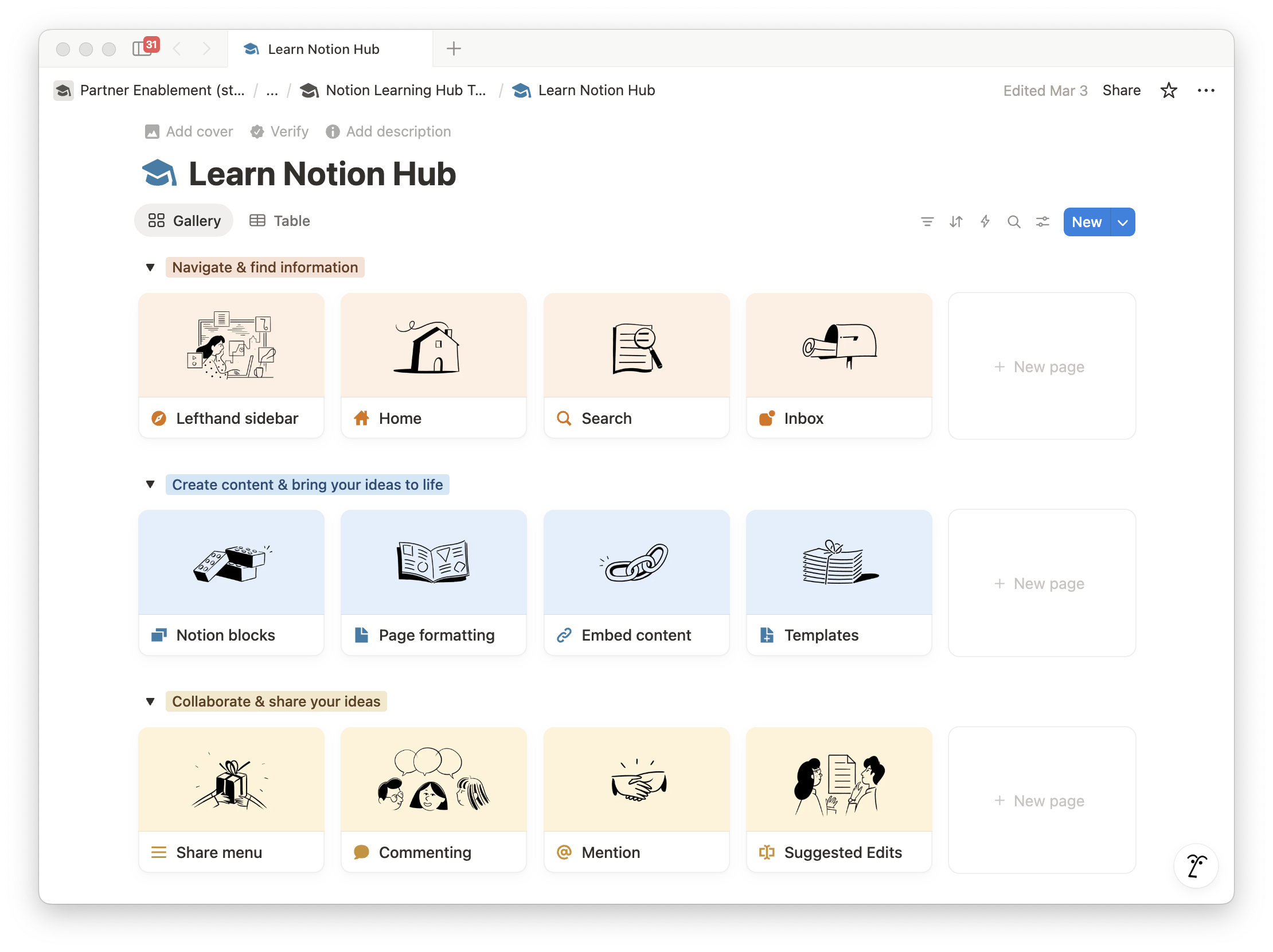Collapse the Collaborate & share your ideas section
The height and width of the screenshot is (952, 1273).
coord(150,701)
